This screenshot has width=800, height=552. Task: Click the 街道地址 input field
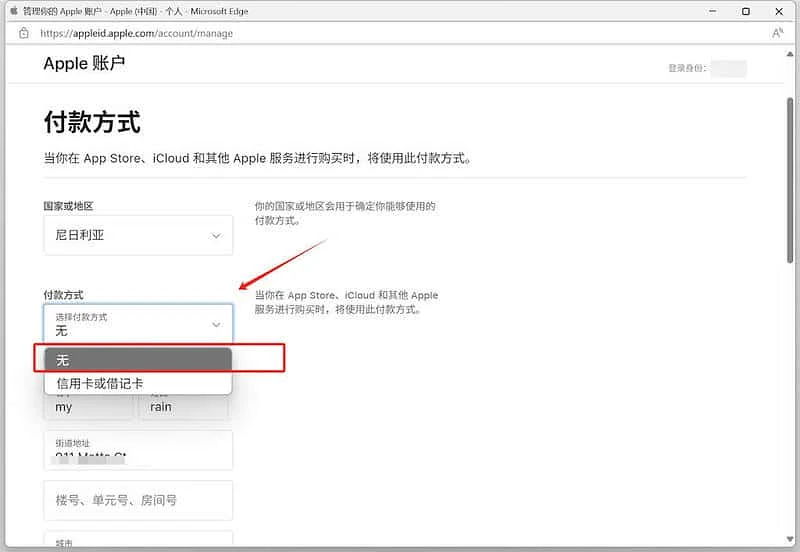tap(138, 450)
